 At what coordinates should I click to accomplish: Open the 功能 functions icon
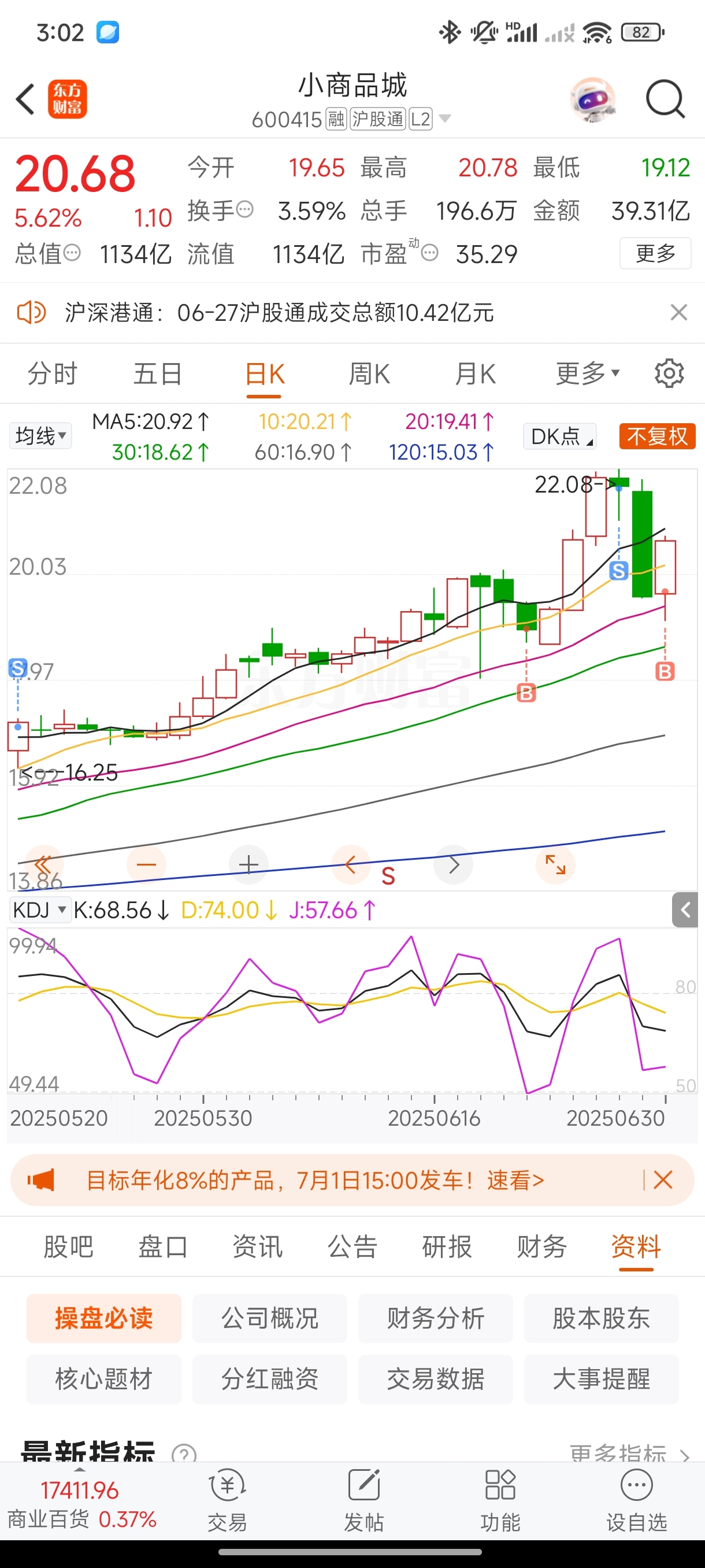(x=500, y=1500)
